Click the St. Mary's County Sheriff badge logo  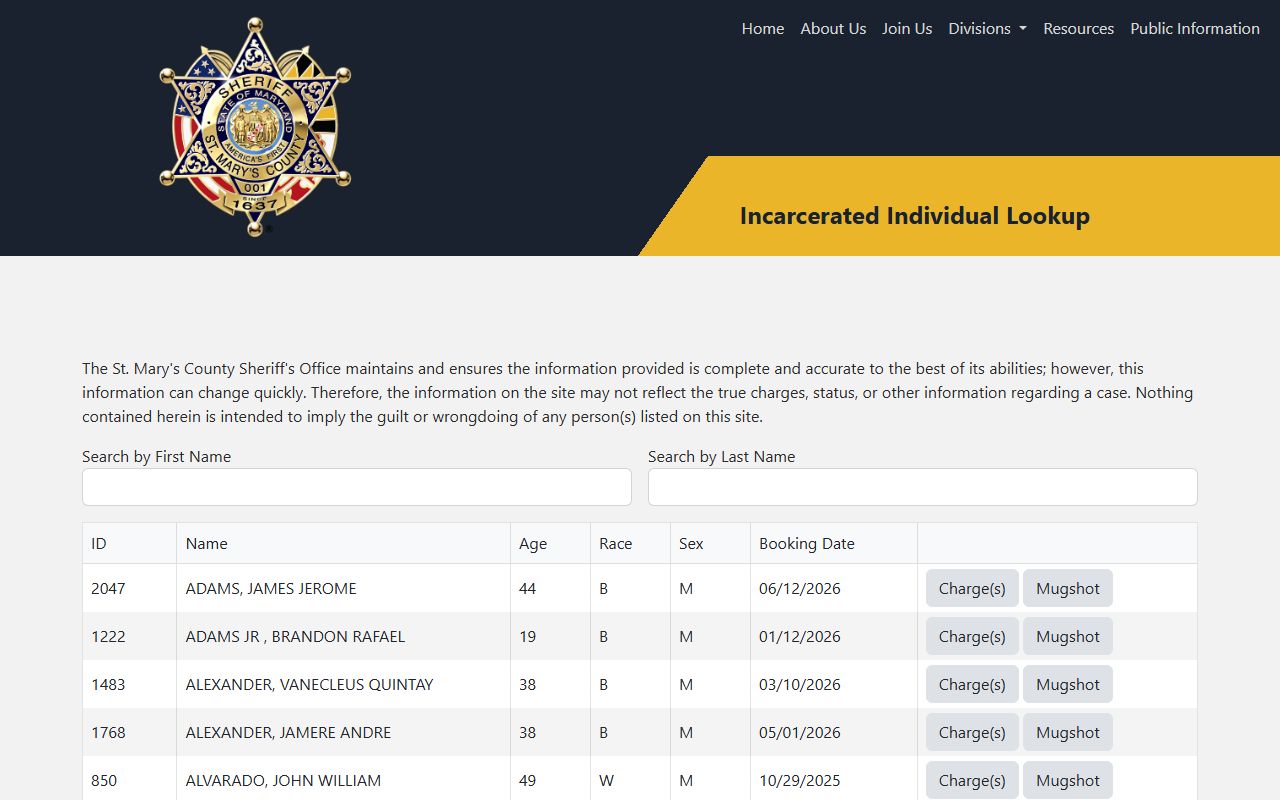click(x=255, y=127)
